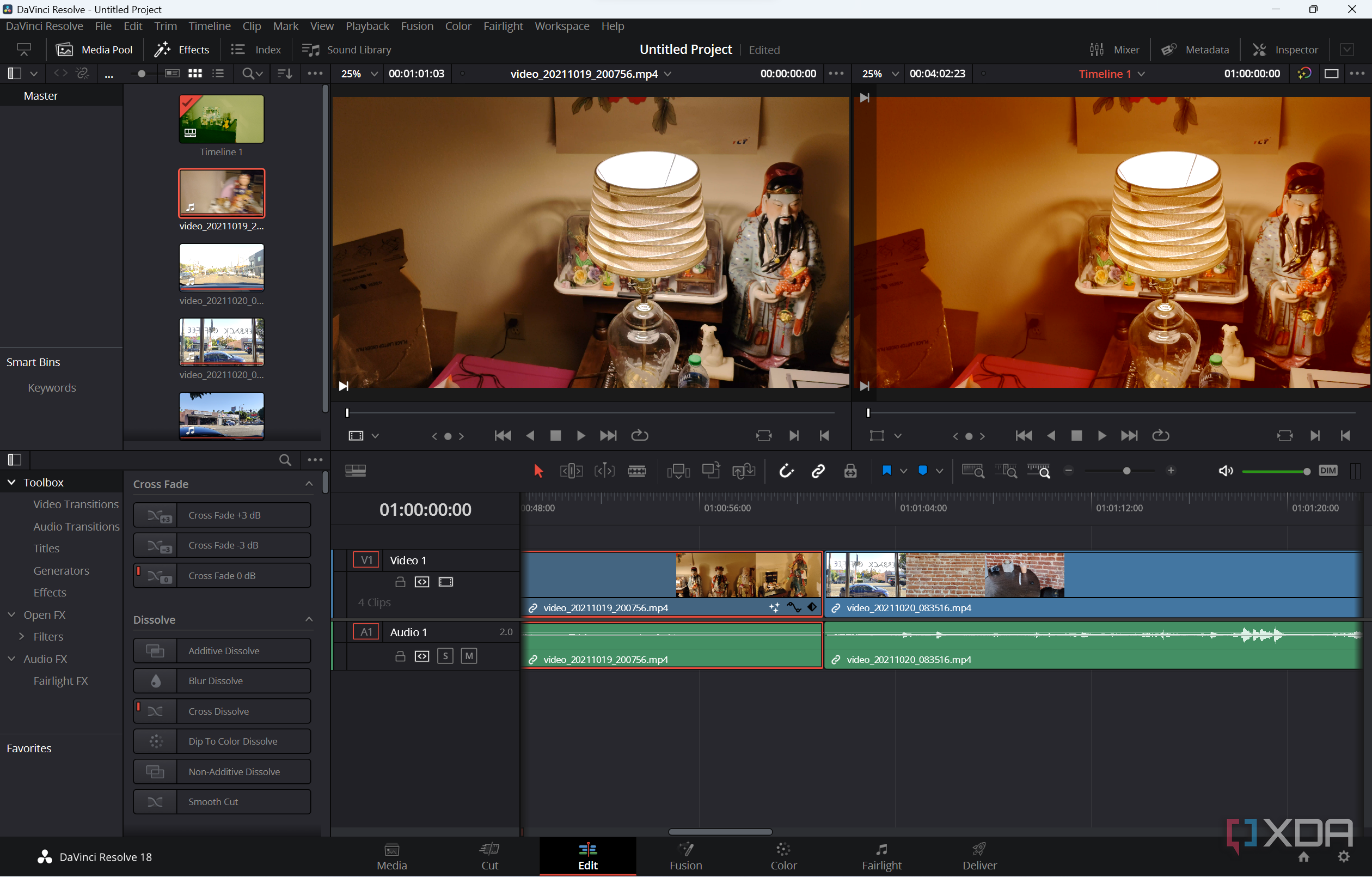
Task: Toggle timeline Snapping magnet
Action: click(x=786, y=471)
